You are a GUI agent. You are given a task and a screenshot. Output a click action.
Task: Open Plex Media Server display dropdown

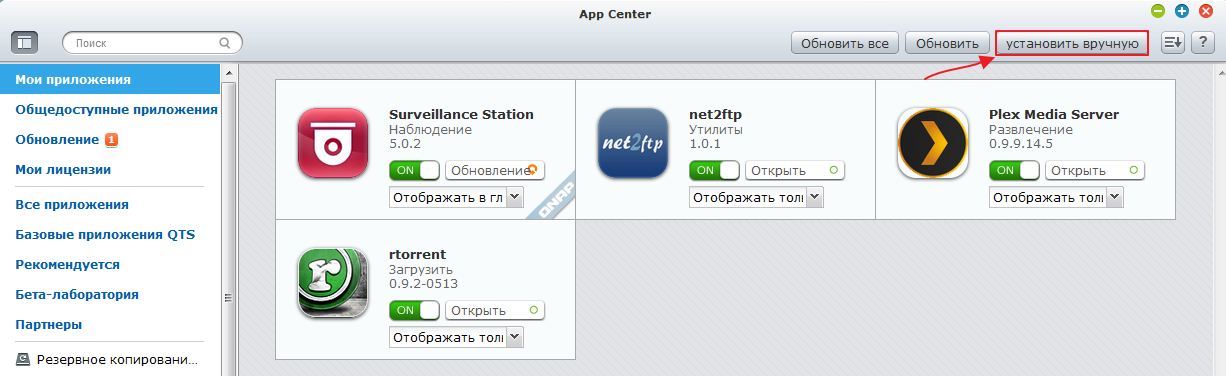1056,197
